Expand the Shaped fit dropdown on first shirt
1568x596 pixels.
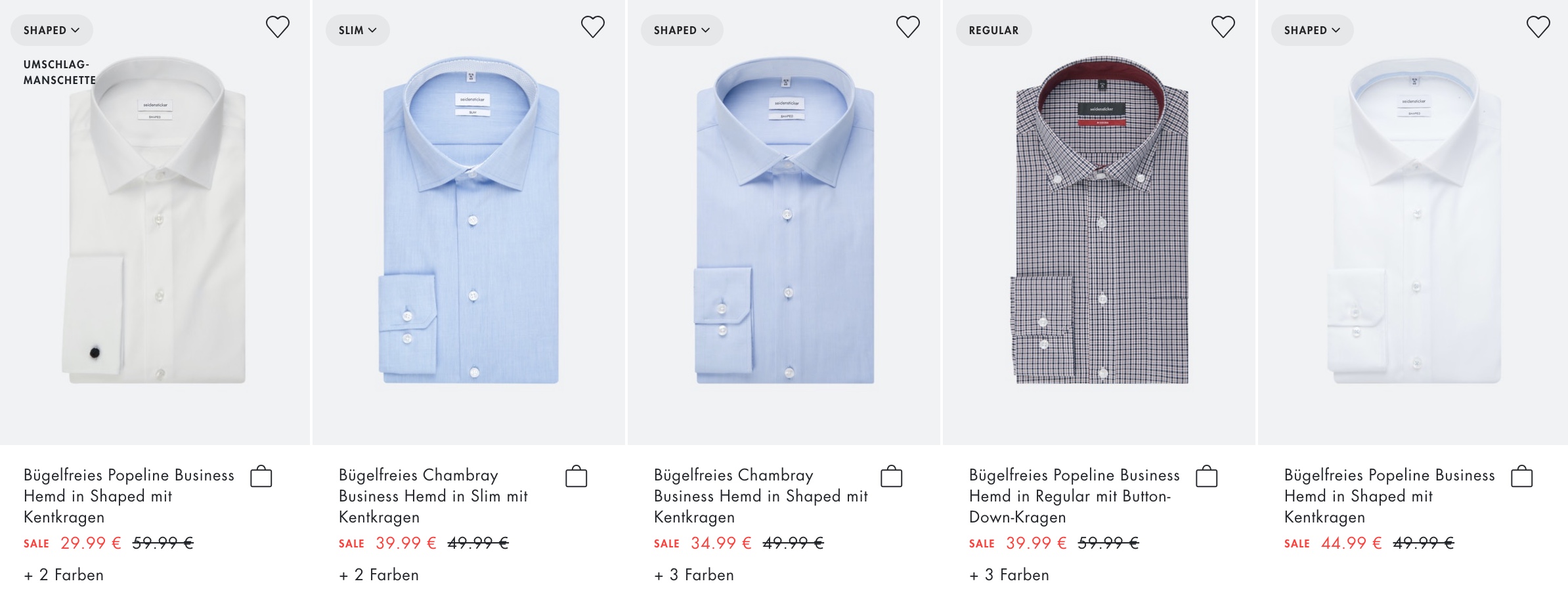[x=51, y=30]
